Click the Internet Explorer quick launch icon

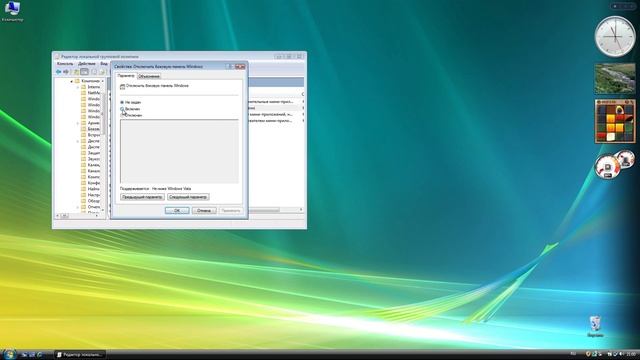coord(40,355)
